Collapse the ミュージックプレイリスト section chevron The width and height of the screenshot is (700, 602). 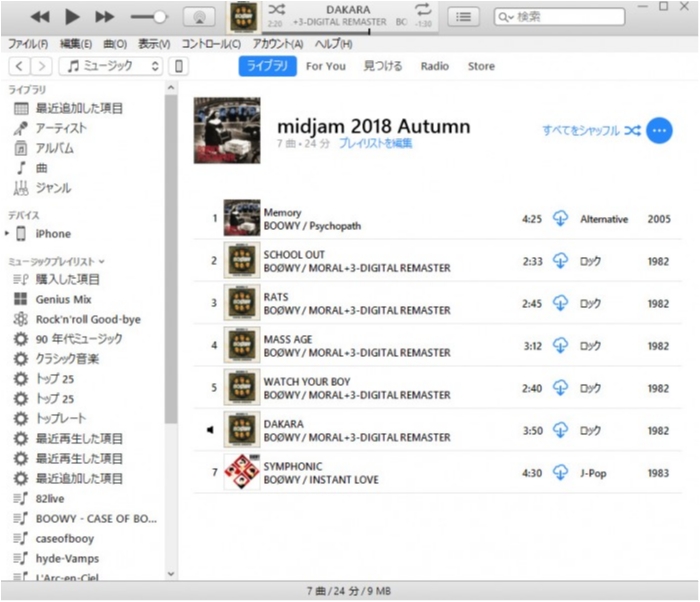click(102, 261)
